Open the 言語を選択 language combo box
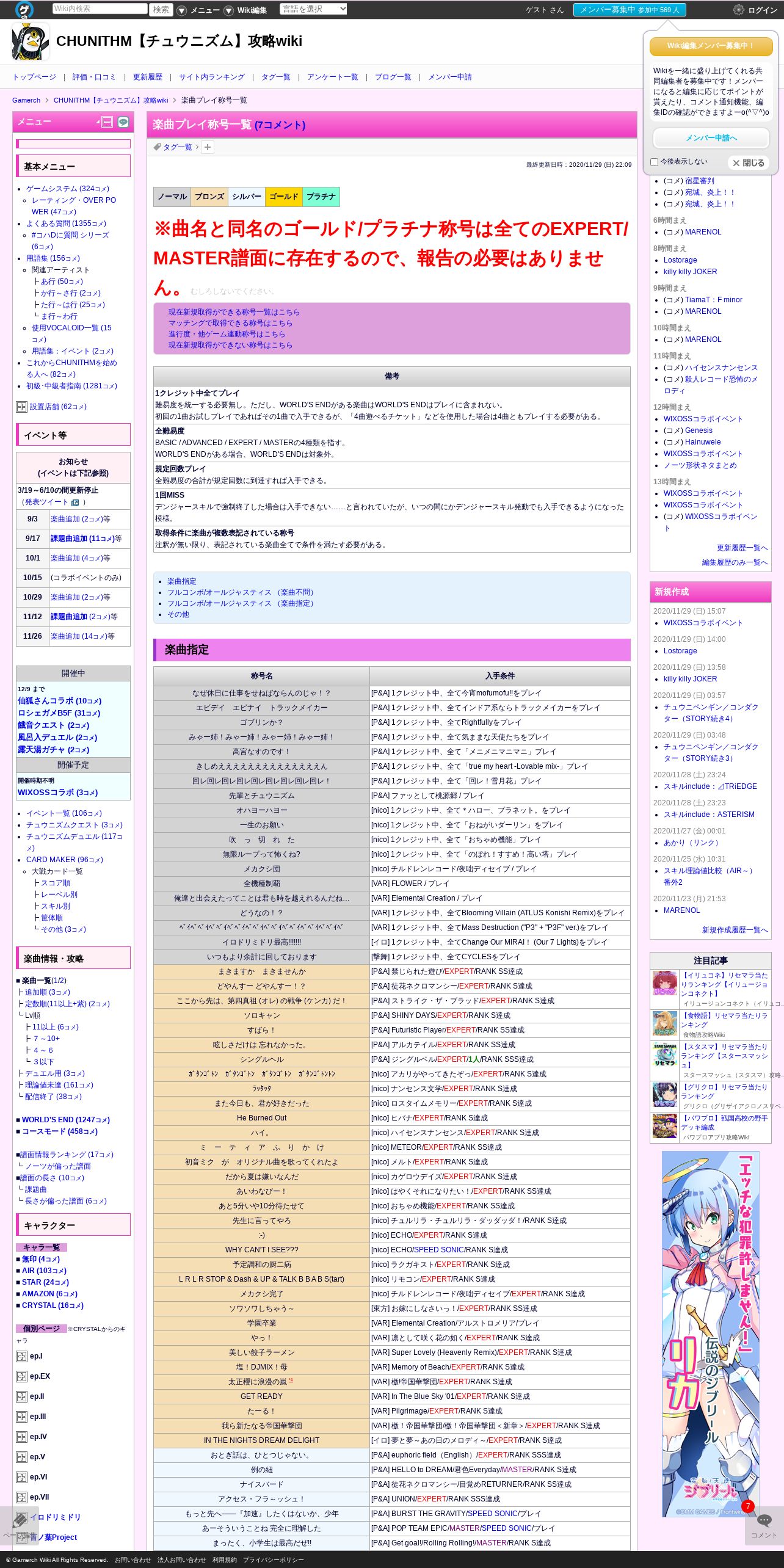The width and height of the screenshot is (784, 1568). pos(313,9)
